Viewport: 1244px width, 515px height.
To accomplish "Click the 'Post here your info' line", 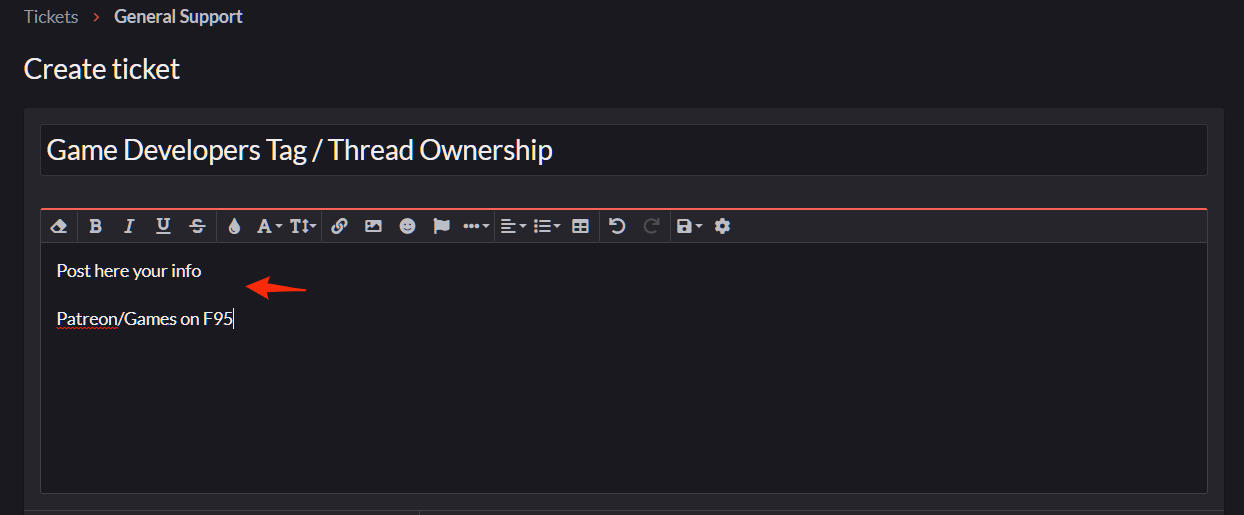I will coord(129,271).
